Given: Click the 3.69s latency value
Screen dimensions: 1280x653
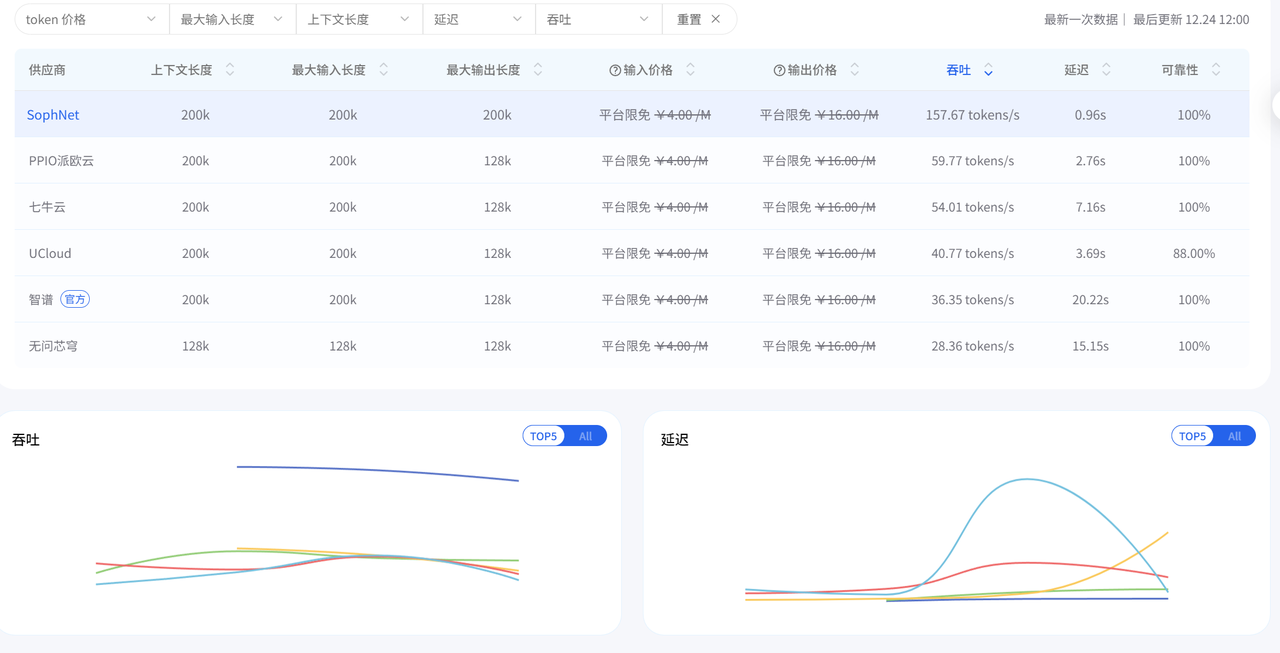Looking at the screenshot, I should 1090,253.
